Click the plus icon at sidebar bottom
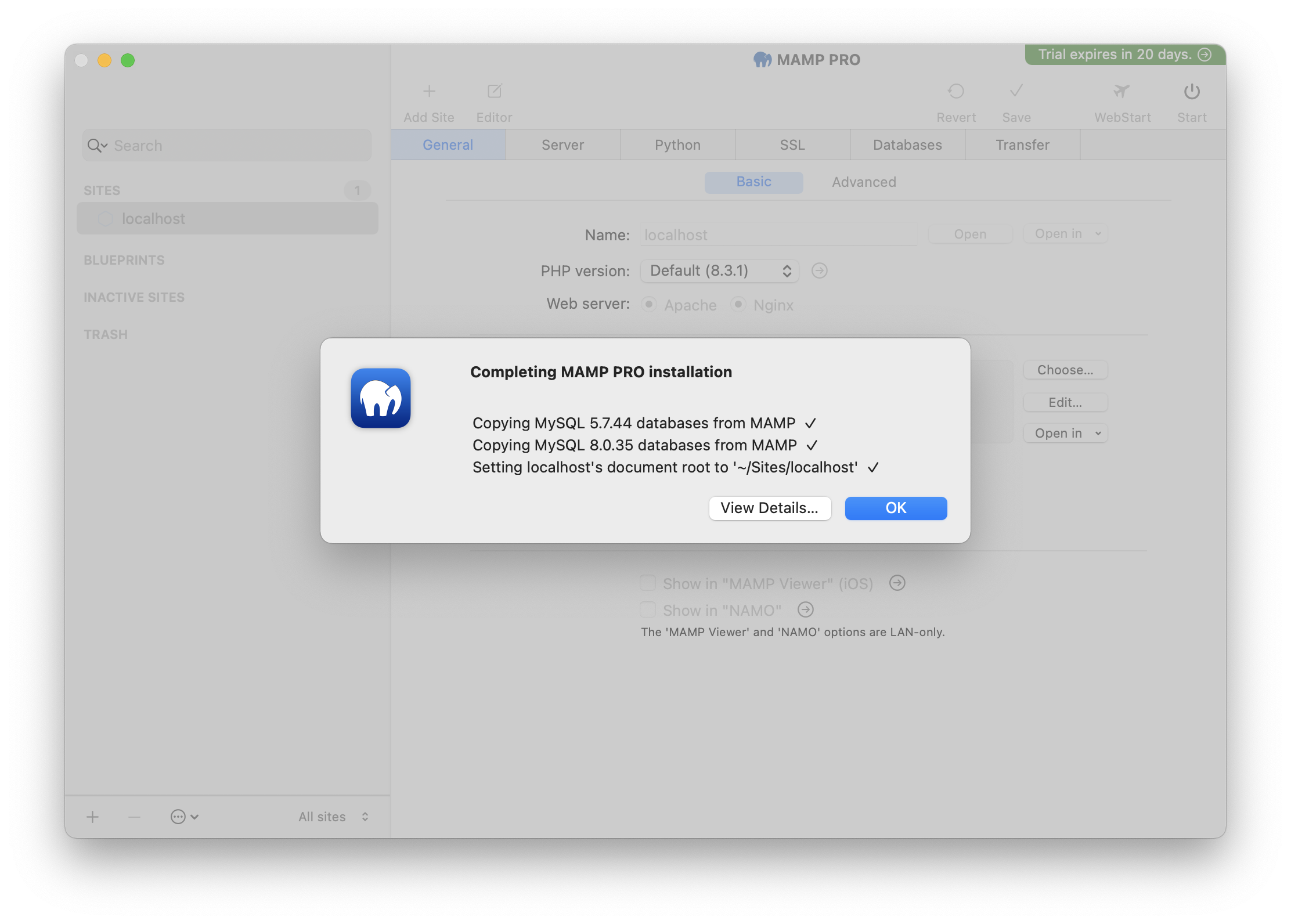This screenshot has height=924, width=1291. pos(92,817)
